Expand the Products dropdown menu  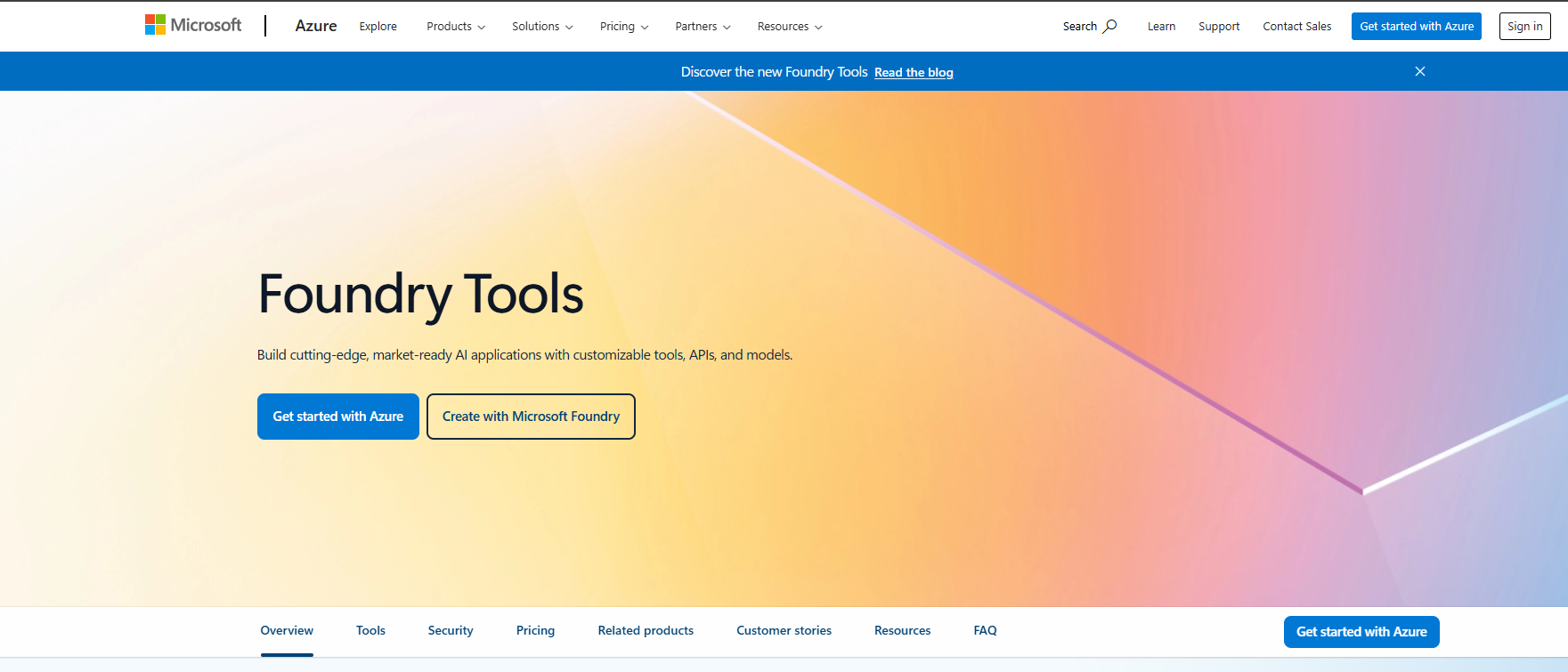[456, 27]
